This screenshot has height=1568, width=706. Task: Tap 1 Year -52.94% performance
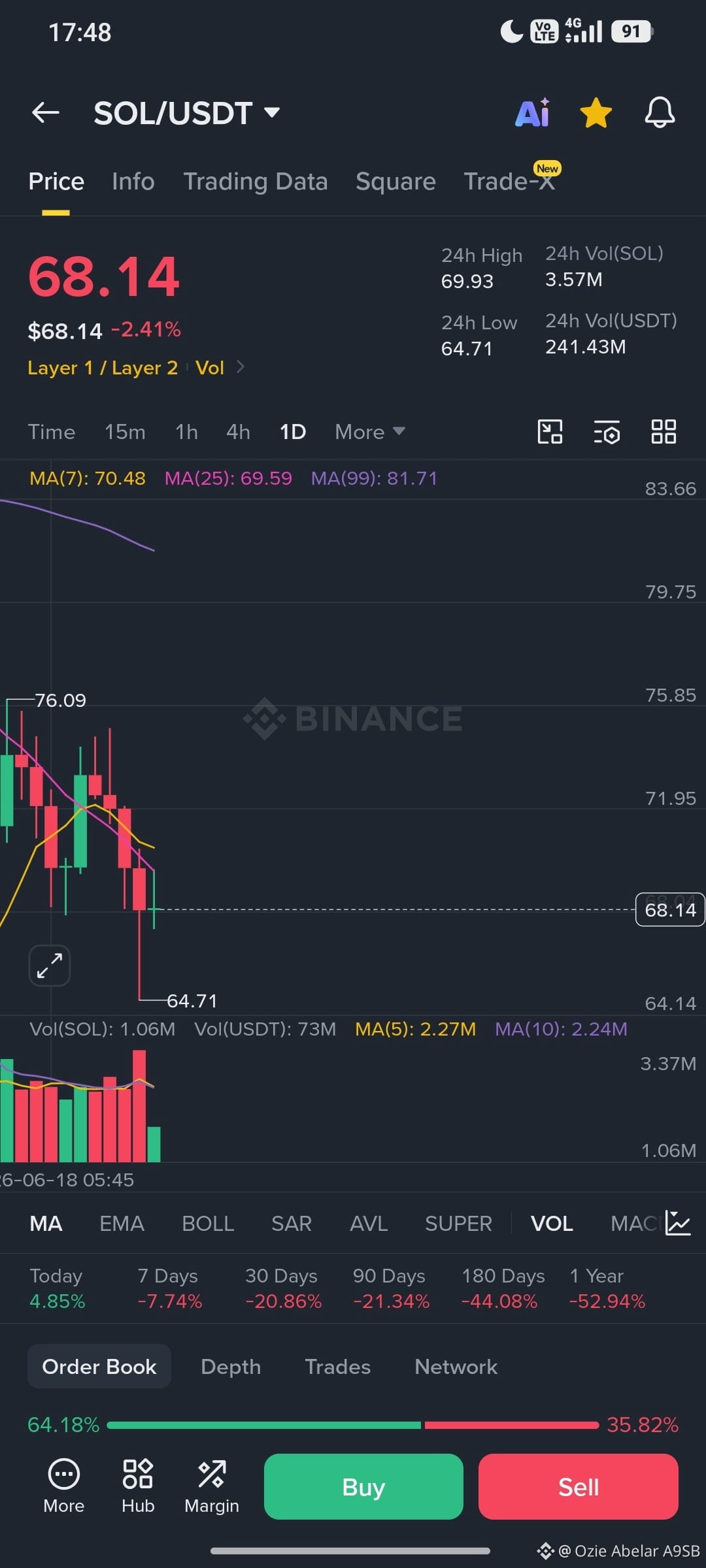(x=607, y=1288)
